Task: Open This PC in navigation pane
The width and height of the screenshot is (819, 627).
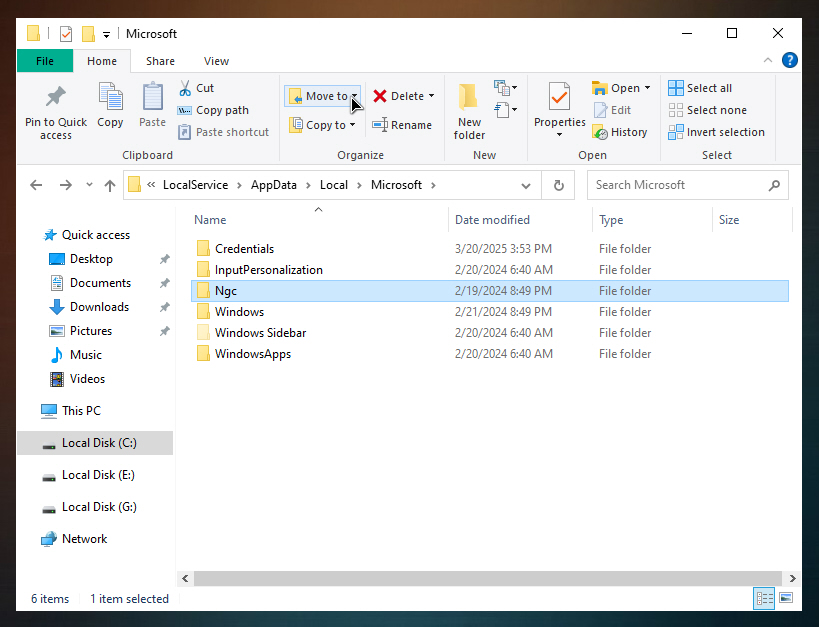Action: (x=81, y=411)
